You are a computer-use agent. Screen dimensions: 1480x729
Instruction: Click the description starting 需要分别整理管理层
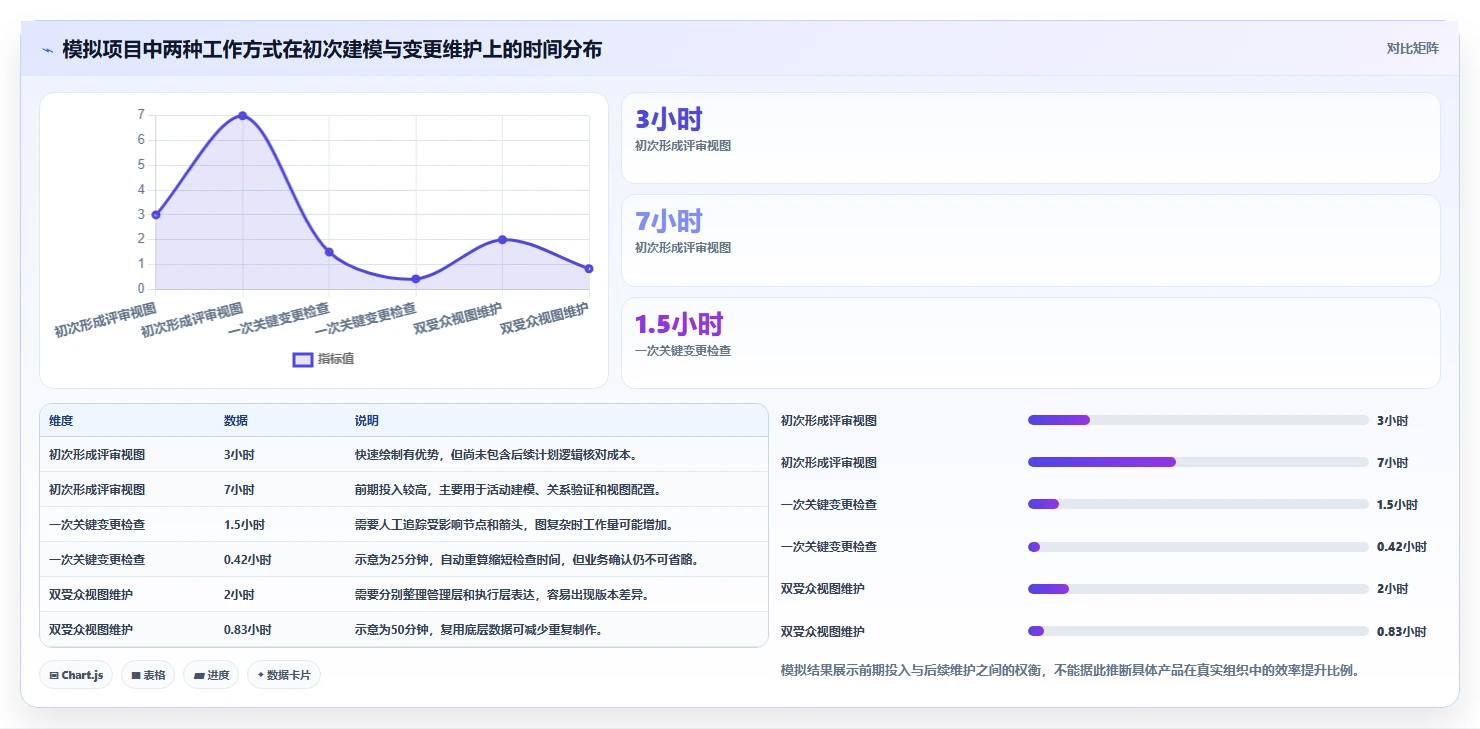[502, 595]
